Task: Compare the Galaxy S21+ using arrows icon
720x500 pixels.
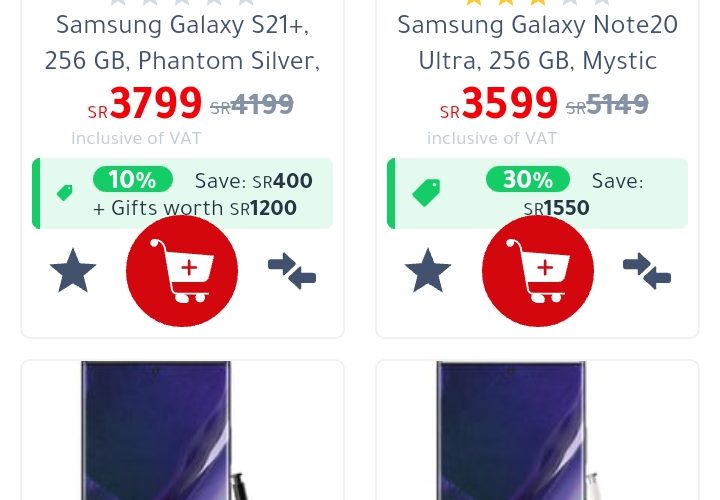Action: [292, 271]
